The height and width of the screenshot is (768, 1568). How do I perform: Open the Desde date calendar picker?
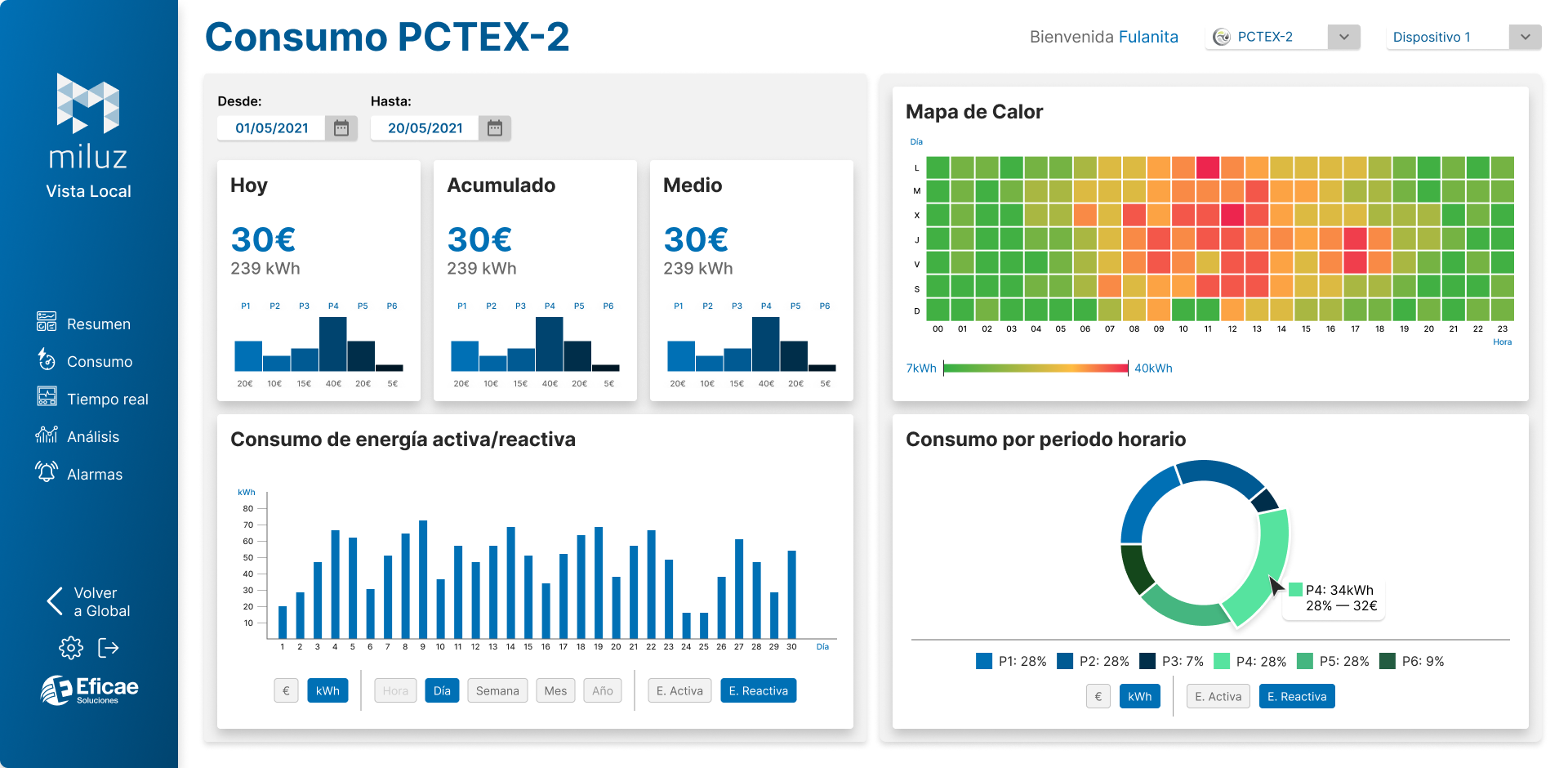tap(341, 128)
